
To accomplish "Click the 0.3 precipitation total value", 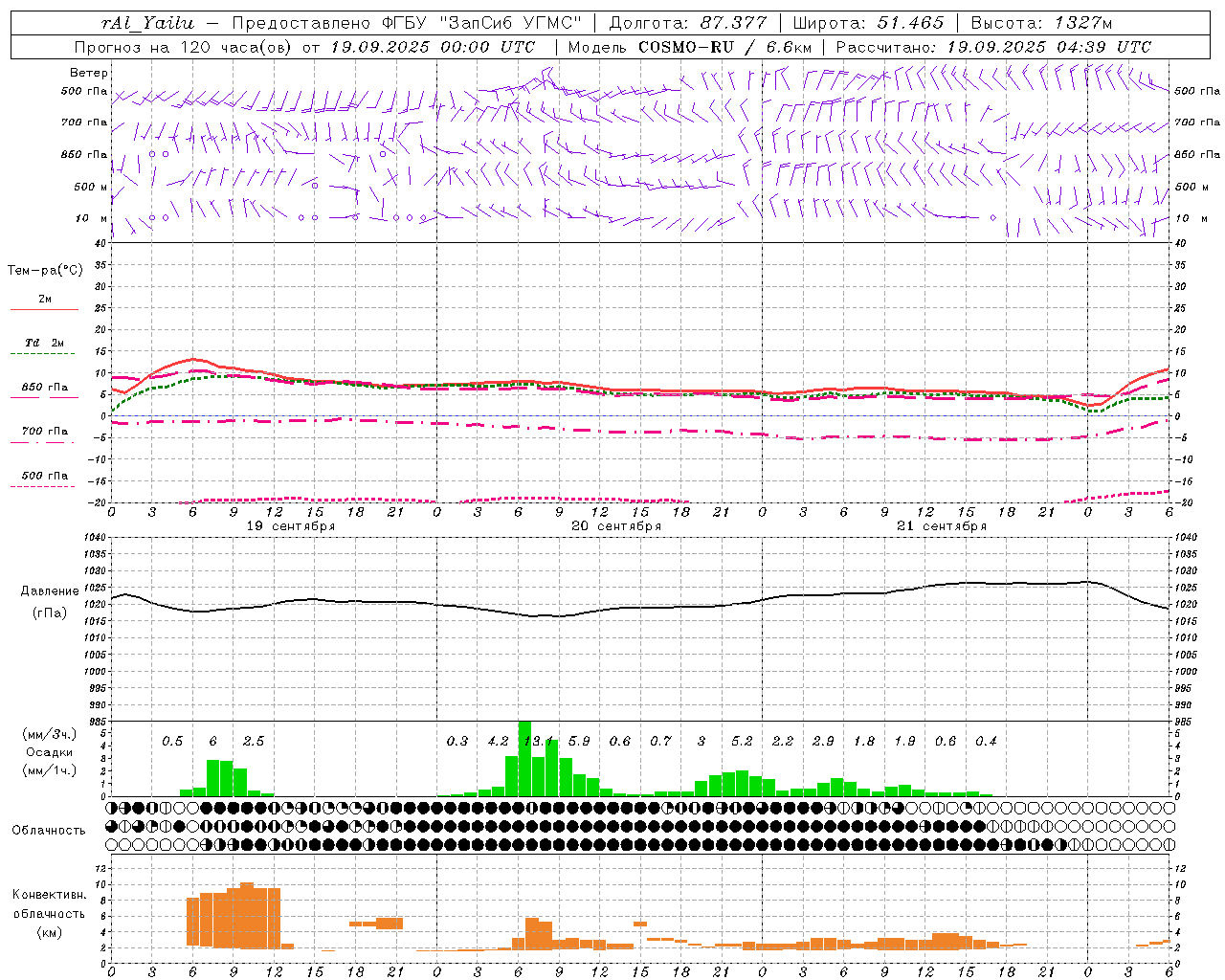I will coord(457,742).
